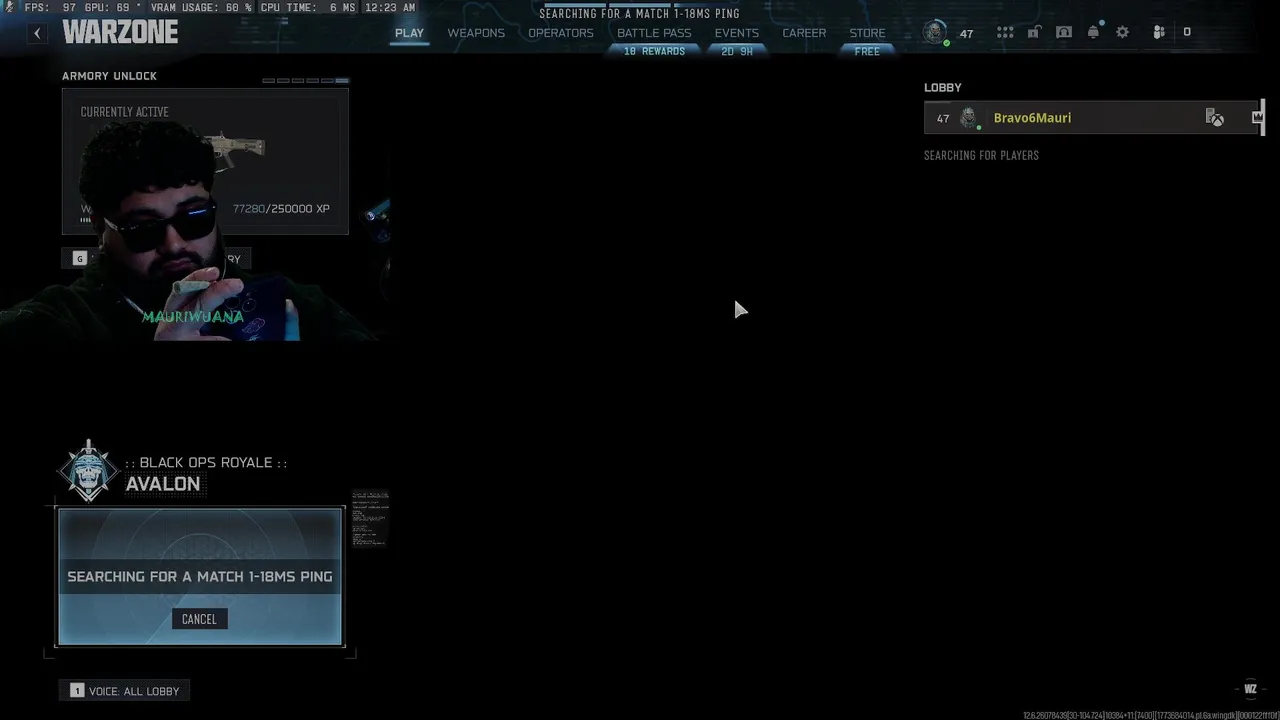
Task: Click the Black Ops Royale skull emblem
Action: [x=88, y=470]
